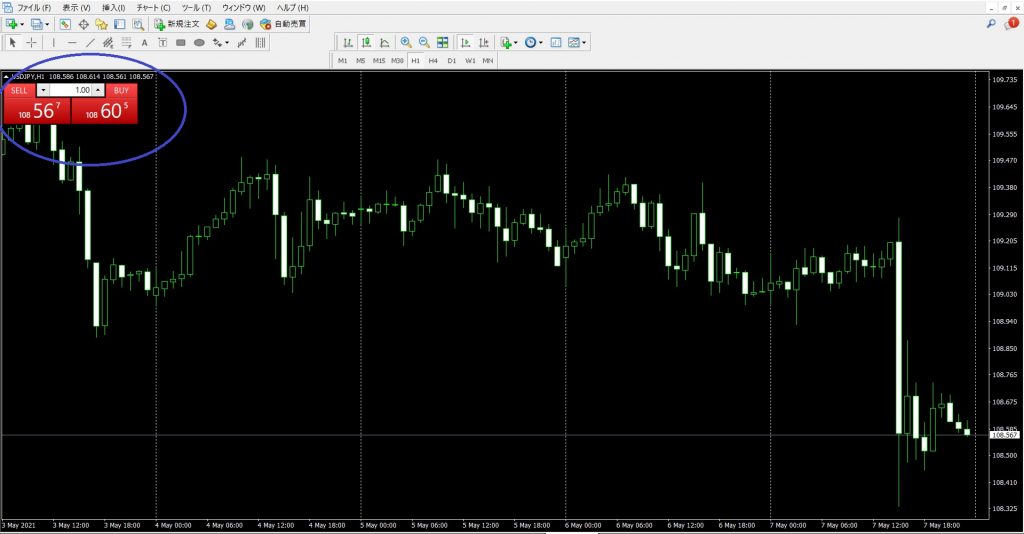This screenshot has height=534, width=1024.
Task: Add a text label with the A tool
Action: [x=145, y=43]
